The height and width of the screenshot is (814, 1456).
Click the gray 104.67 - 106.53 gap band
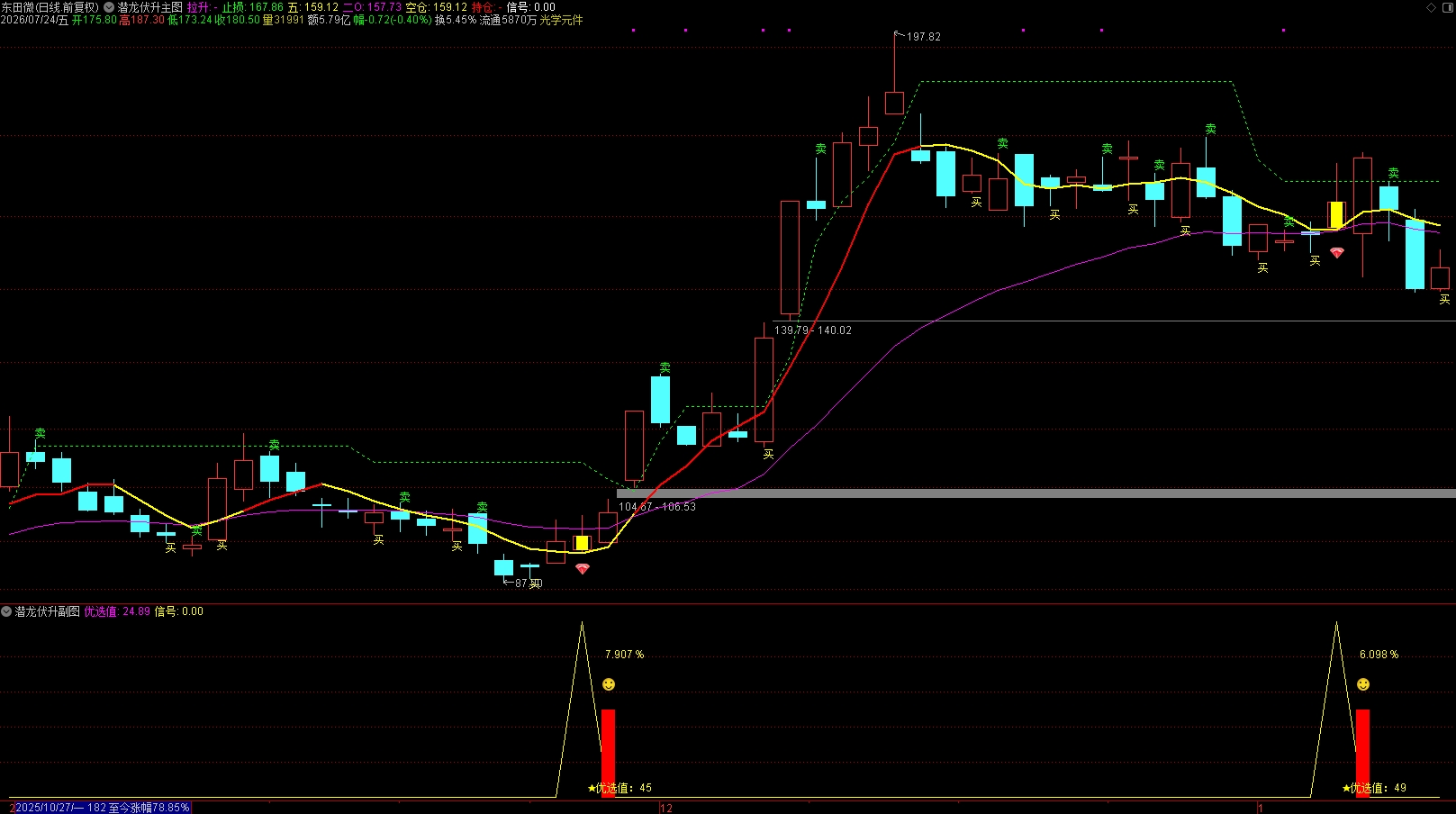pyautogui.click(x=1036, y=493)
